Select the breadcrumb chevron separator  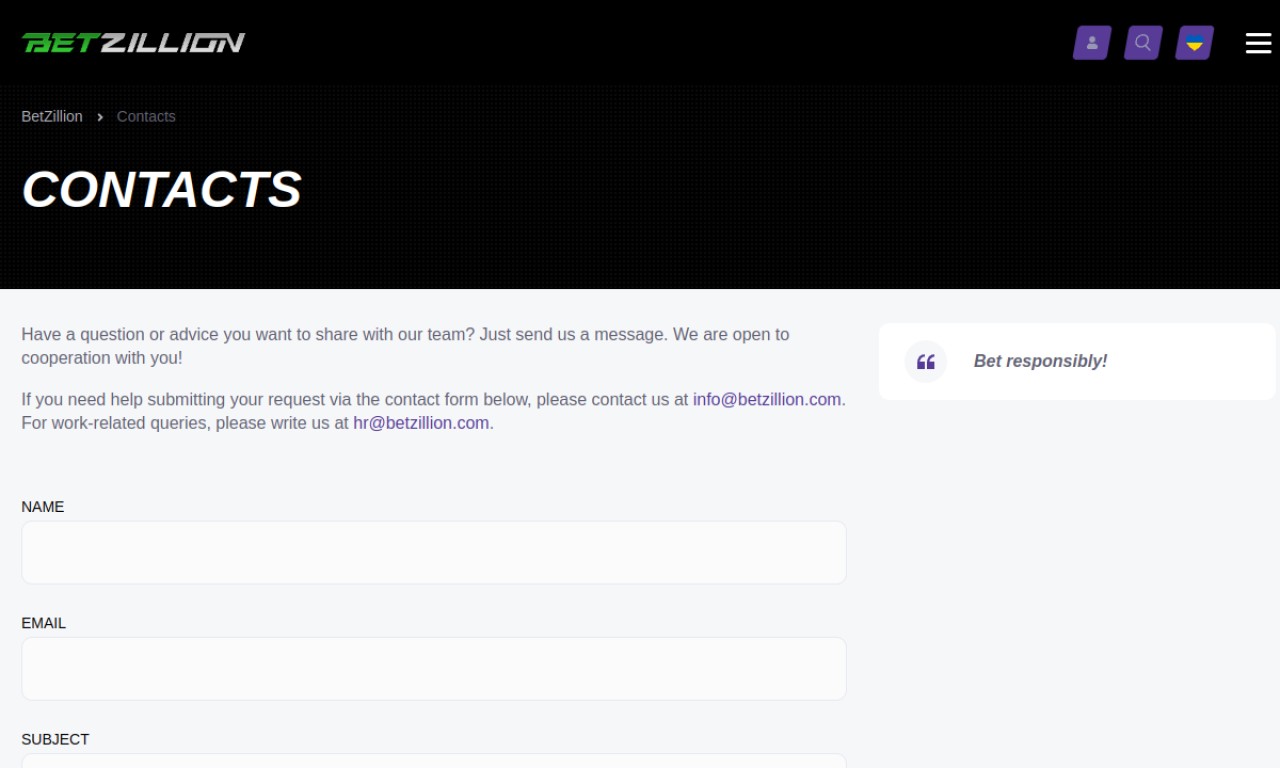[x=100, y=117]
